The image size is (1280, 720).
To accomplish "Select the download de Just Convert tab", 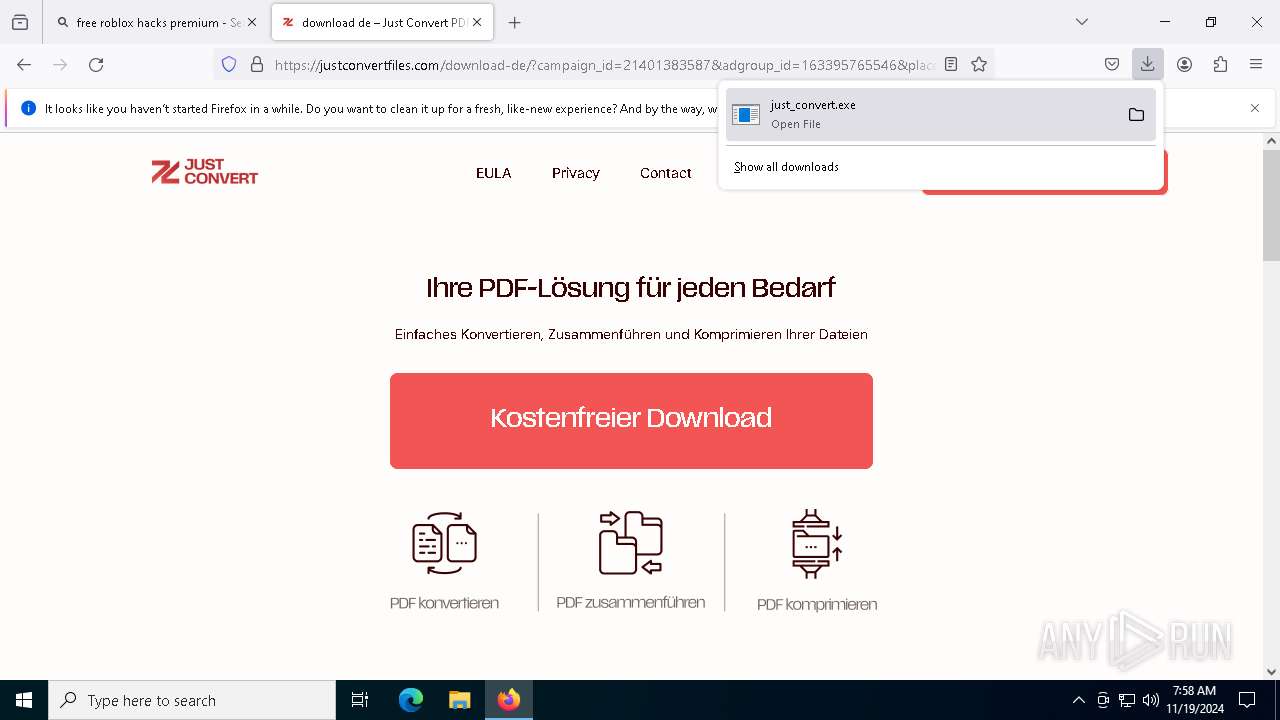I will point(382,22).
